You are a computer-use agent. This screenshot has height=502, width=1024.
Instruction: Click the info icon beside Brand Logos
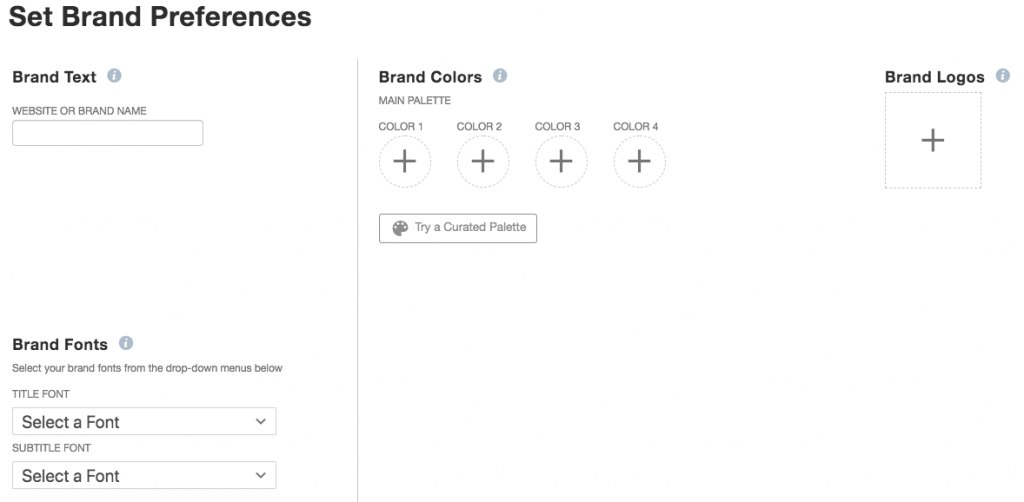click(x=1002, y=76)
